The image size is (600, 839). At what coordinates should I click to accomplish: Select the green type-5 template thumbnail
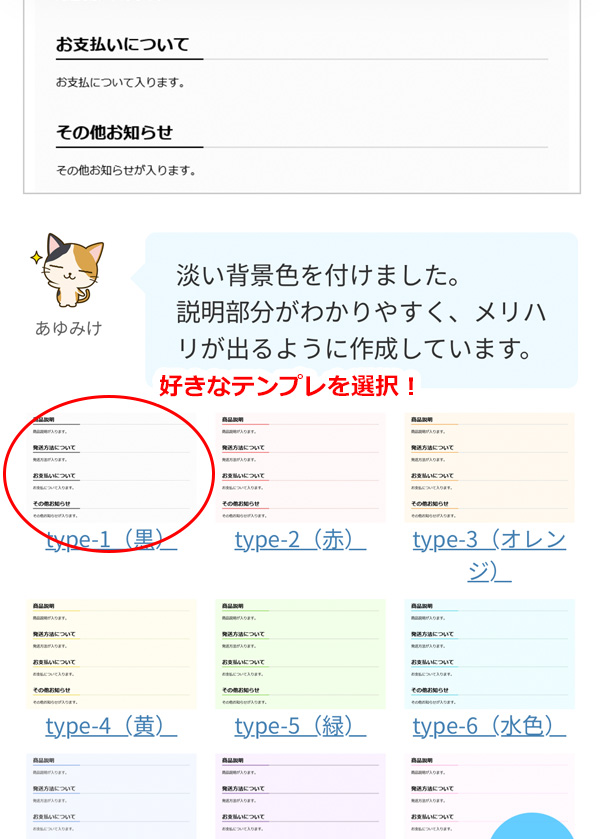[300, 654]
